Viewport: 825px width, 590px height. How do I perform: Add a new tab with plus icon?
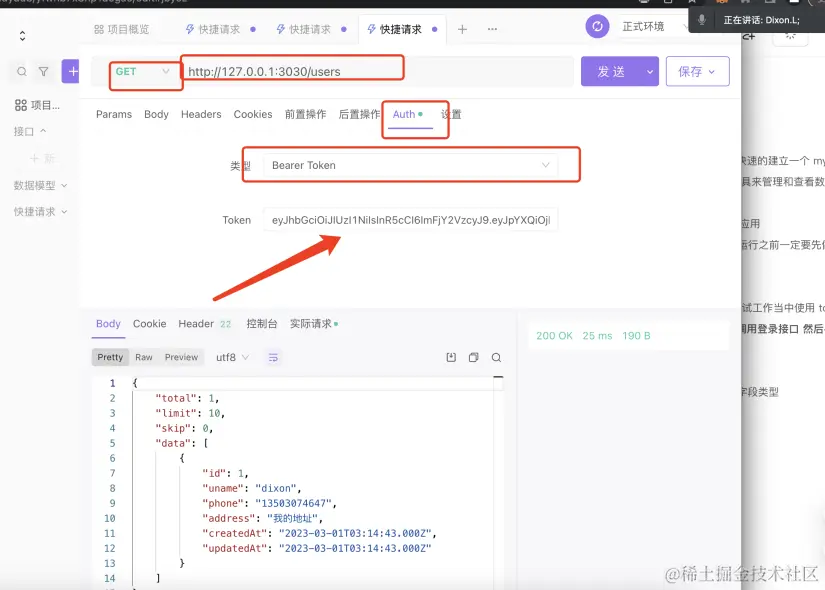(462, 29)
